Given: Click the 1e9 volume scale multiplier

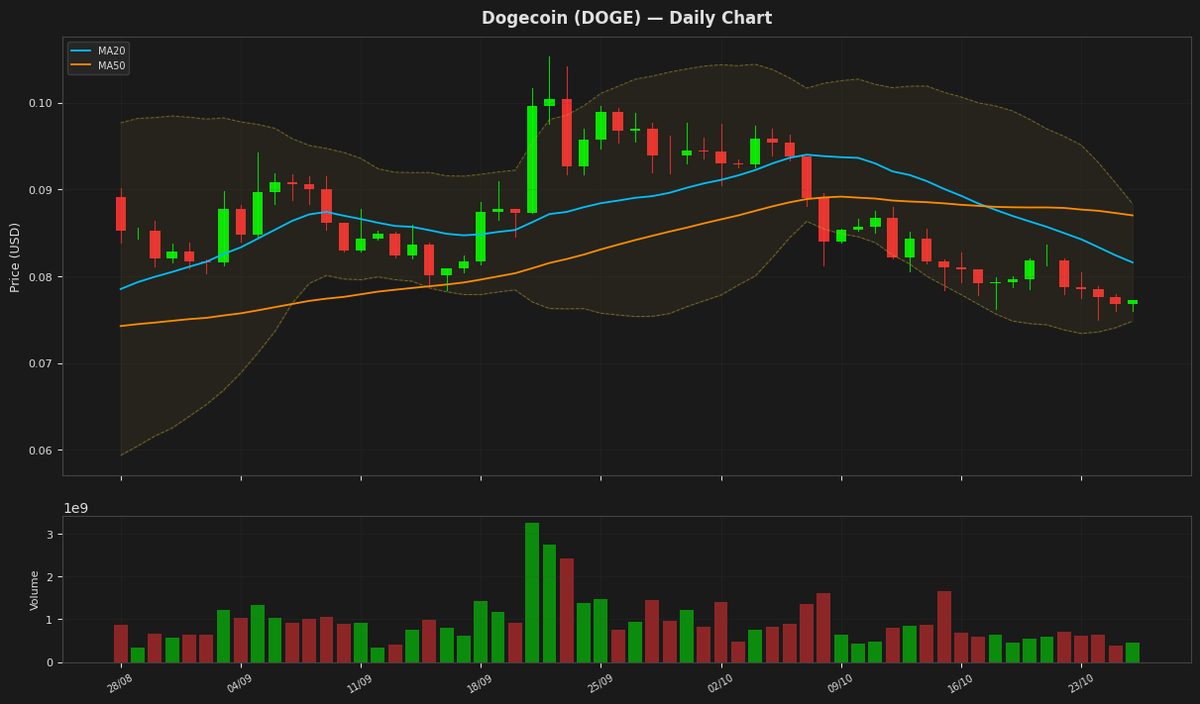Looking at the screenshot, I should click(x=76, y=508).
